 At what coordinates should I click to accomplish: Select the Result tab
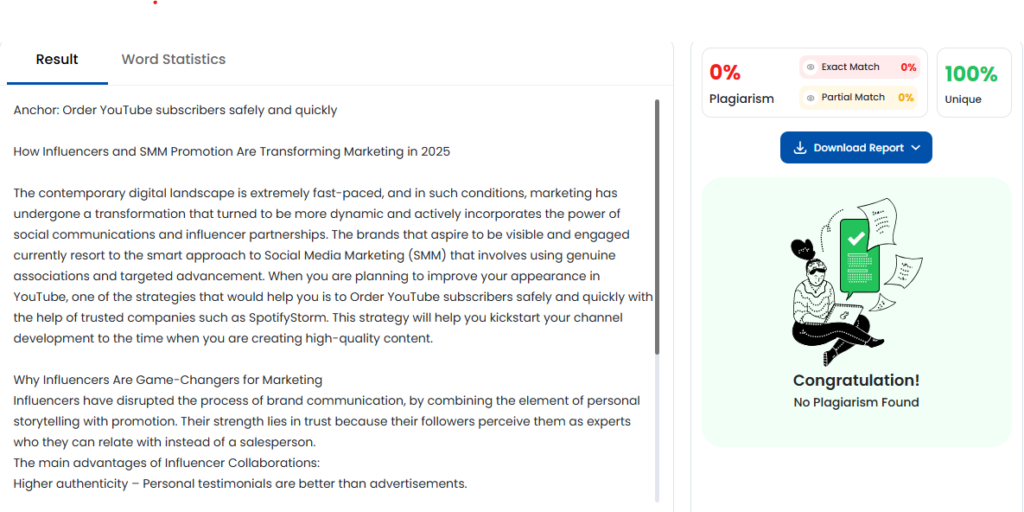pos(57,59)
